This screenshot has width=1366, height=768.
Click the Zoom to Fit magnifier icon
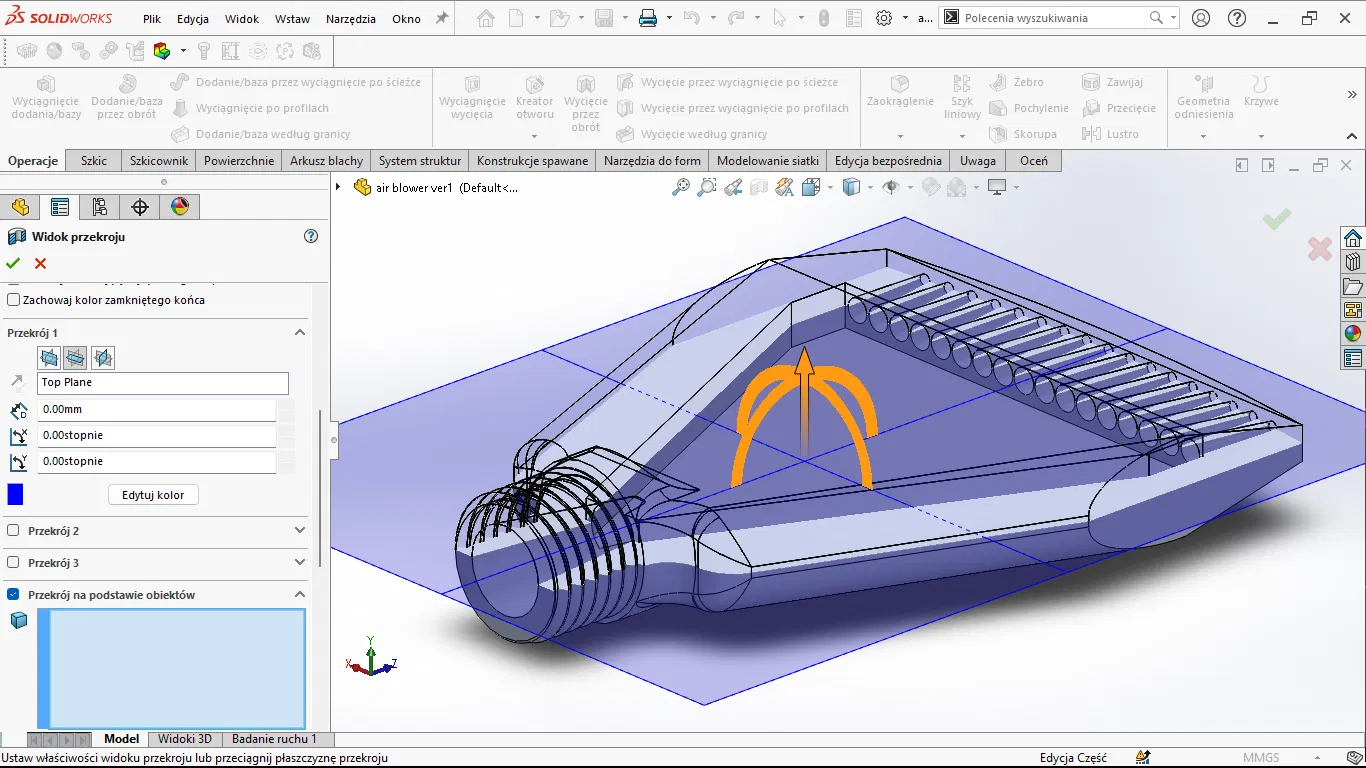pyautogui.click(x=681, y=187)
